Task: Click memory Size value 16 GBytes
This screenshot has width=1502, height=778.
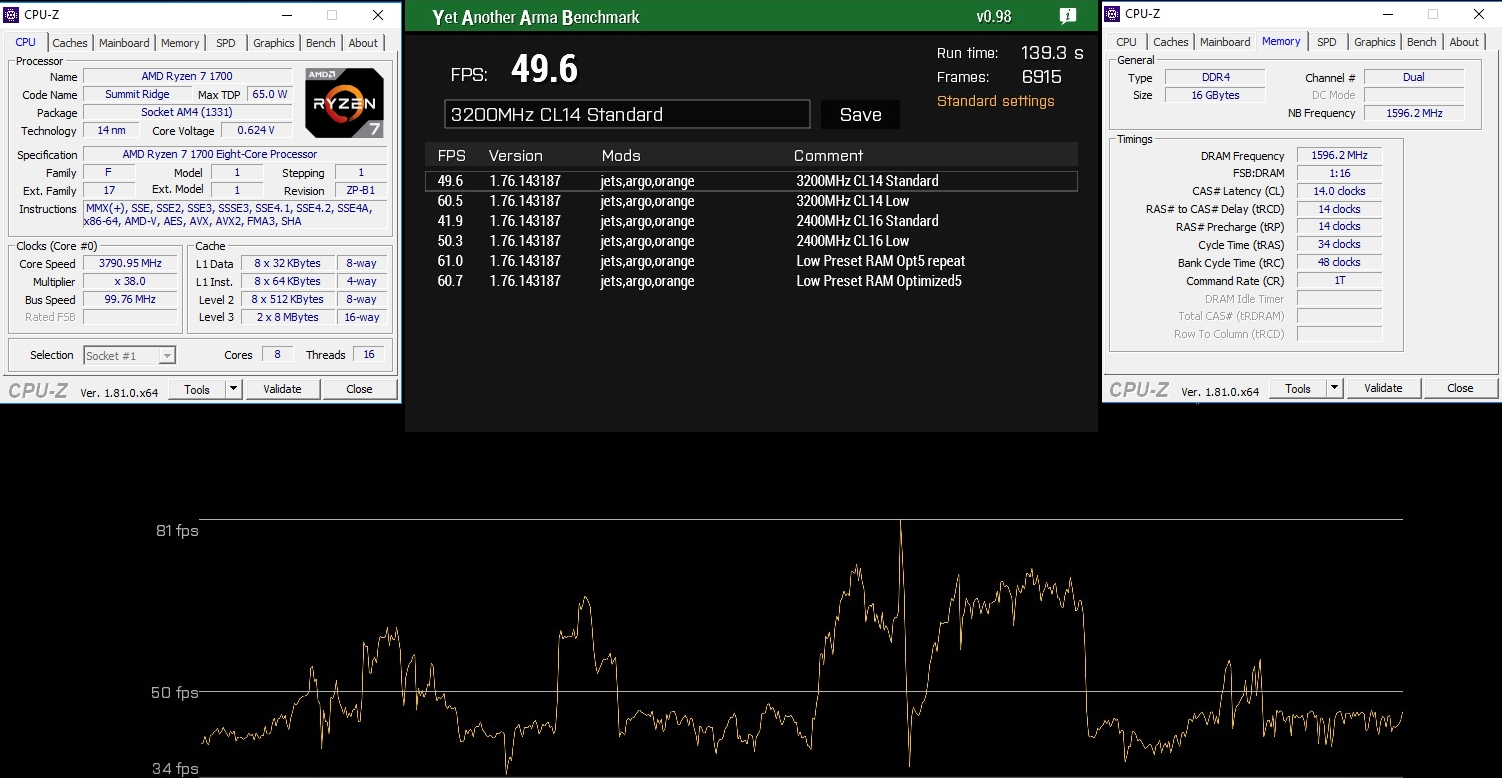Action: click(x=1215, y=95)
